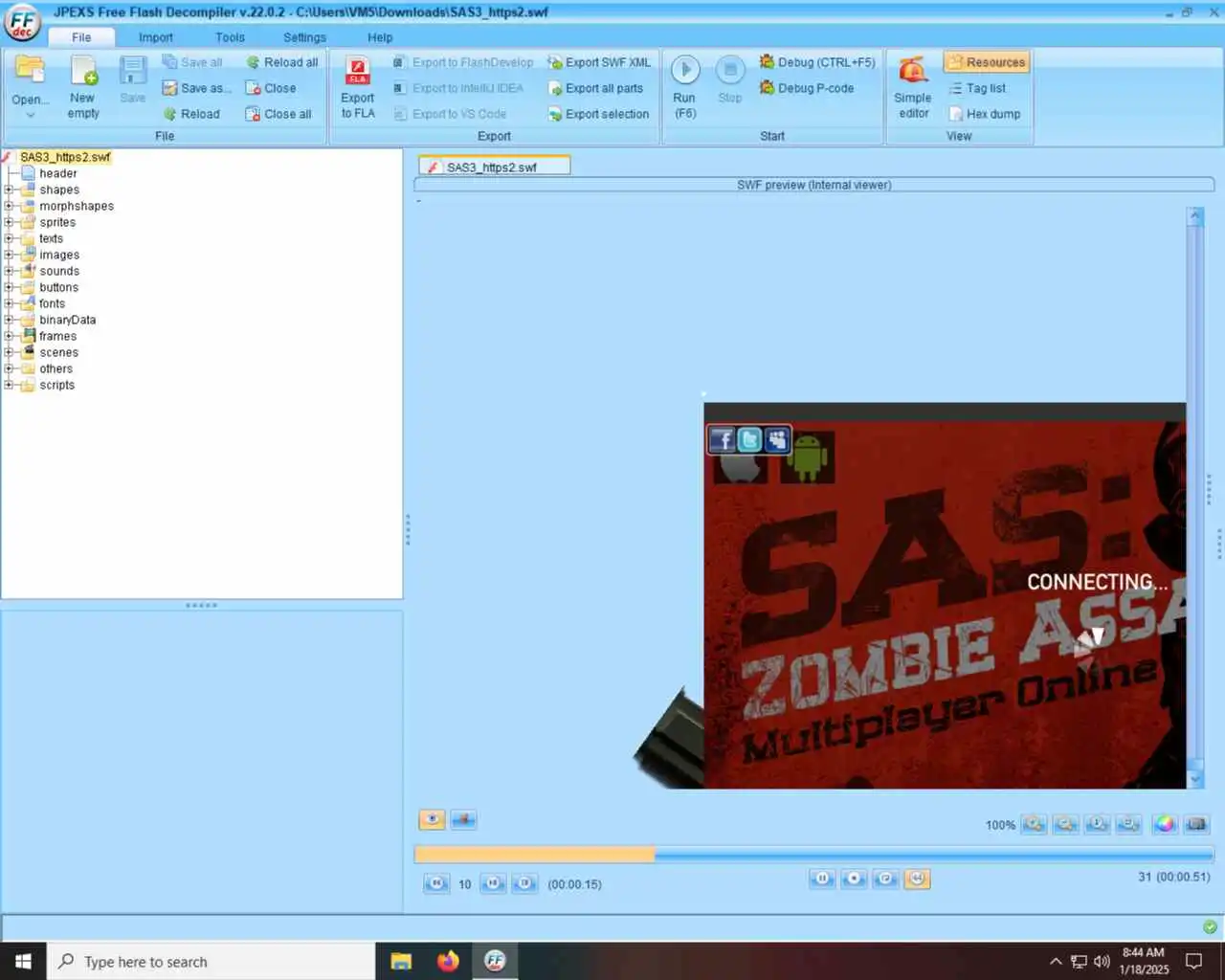Click the preview vertical scrollbar down arrow
Viewport: 1225px width, 980px height.
point(1194,779)
